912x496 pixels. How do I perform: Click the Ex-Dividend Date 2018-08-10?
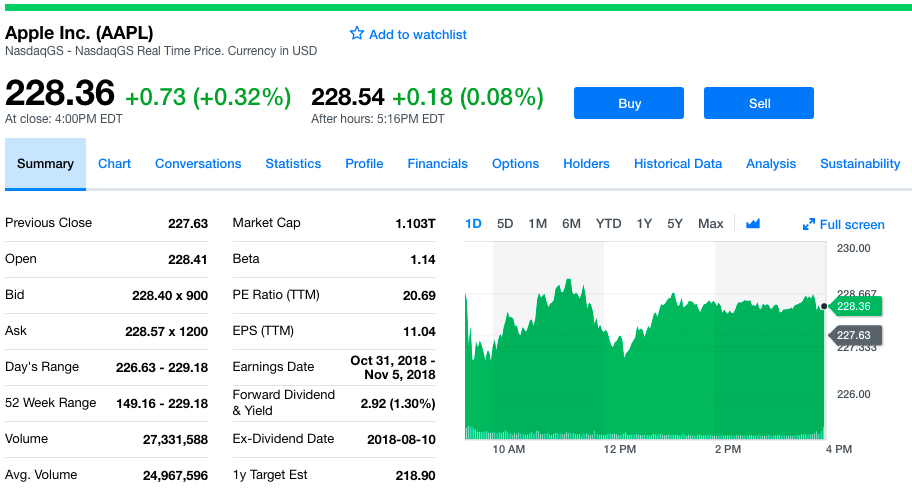point(401,440)
